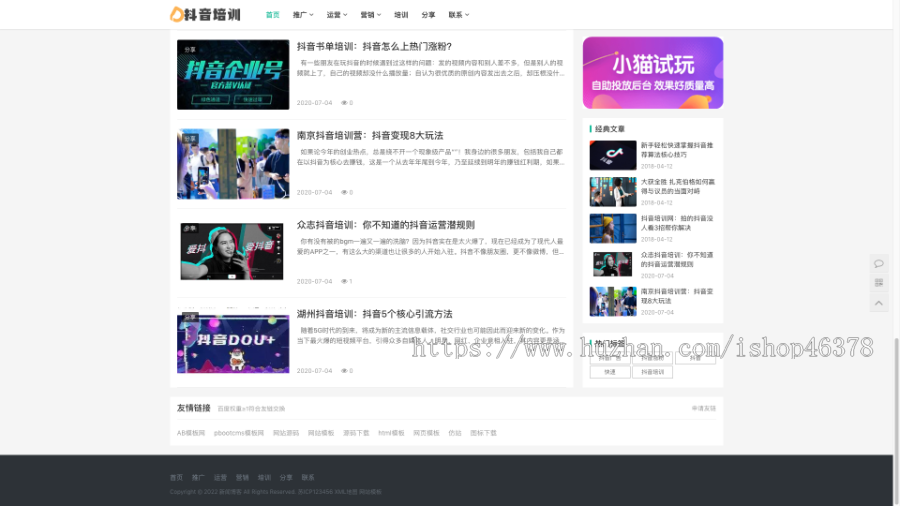Click the 抖音培训 hot tag
900x506 pixels.
[x=652, y=372]
